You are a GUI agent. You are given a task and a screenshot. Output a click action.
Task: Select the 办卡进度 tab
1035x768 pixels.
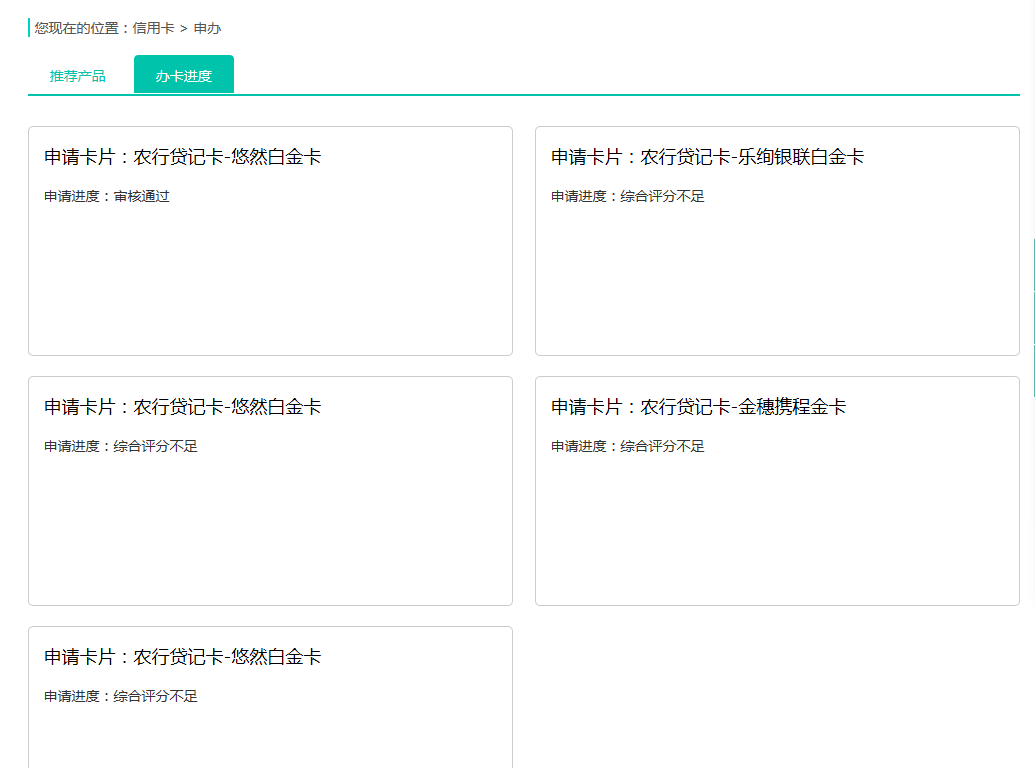click(x=184, y=75)
